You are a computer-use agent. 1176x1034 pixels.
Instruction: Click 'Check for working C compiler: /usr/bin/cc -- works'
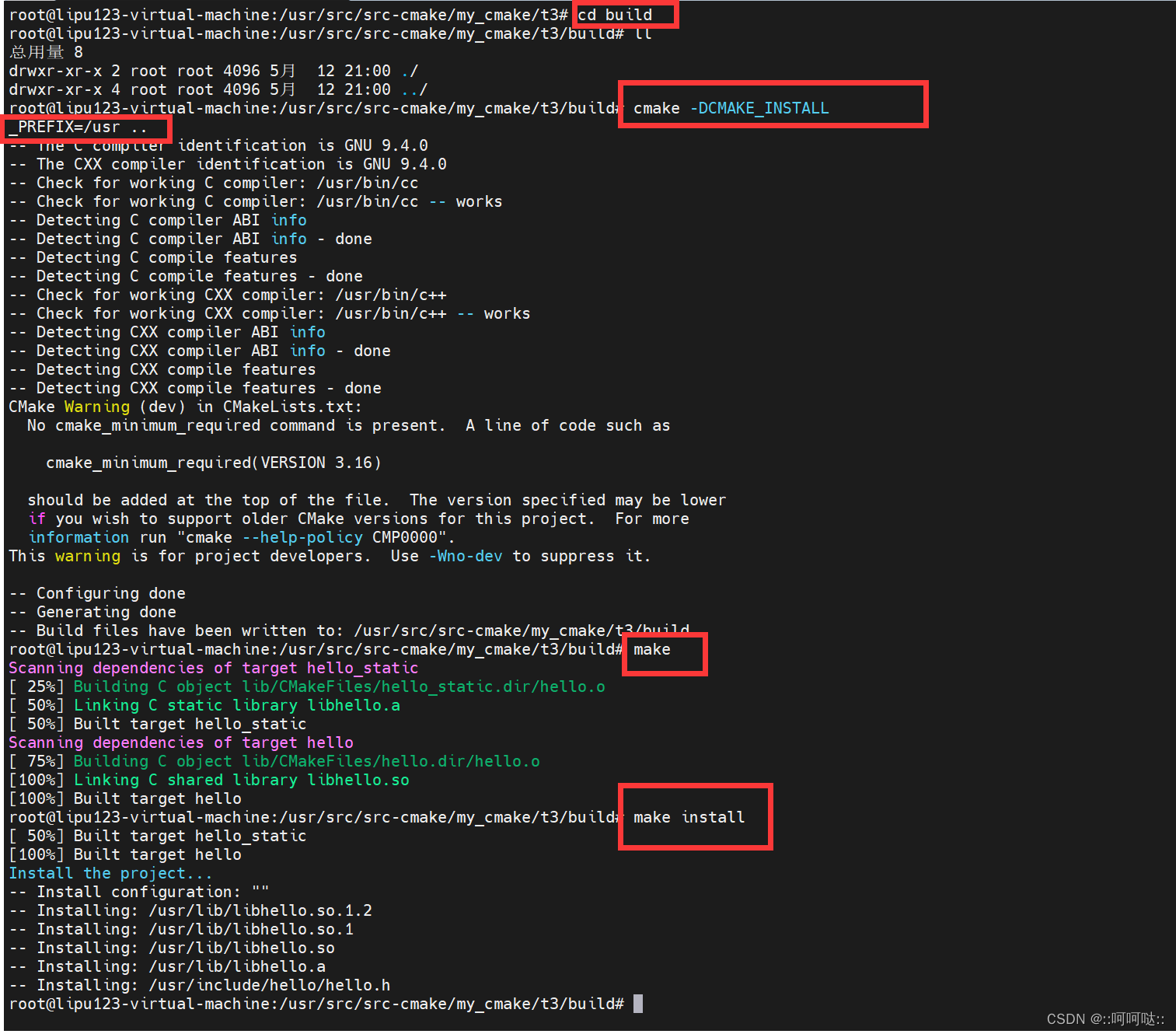click(x=256, y=201)
